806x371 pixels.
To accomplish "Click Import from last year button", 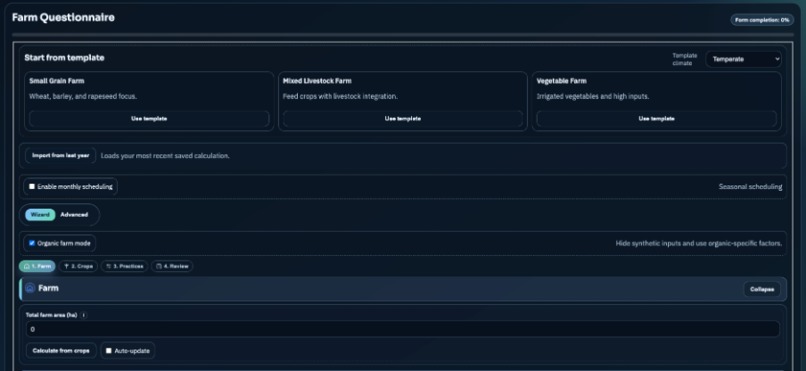I will click(61, 155).
